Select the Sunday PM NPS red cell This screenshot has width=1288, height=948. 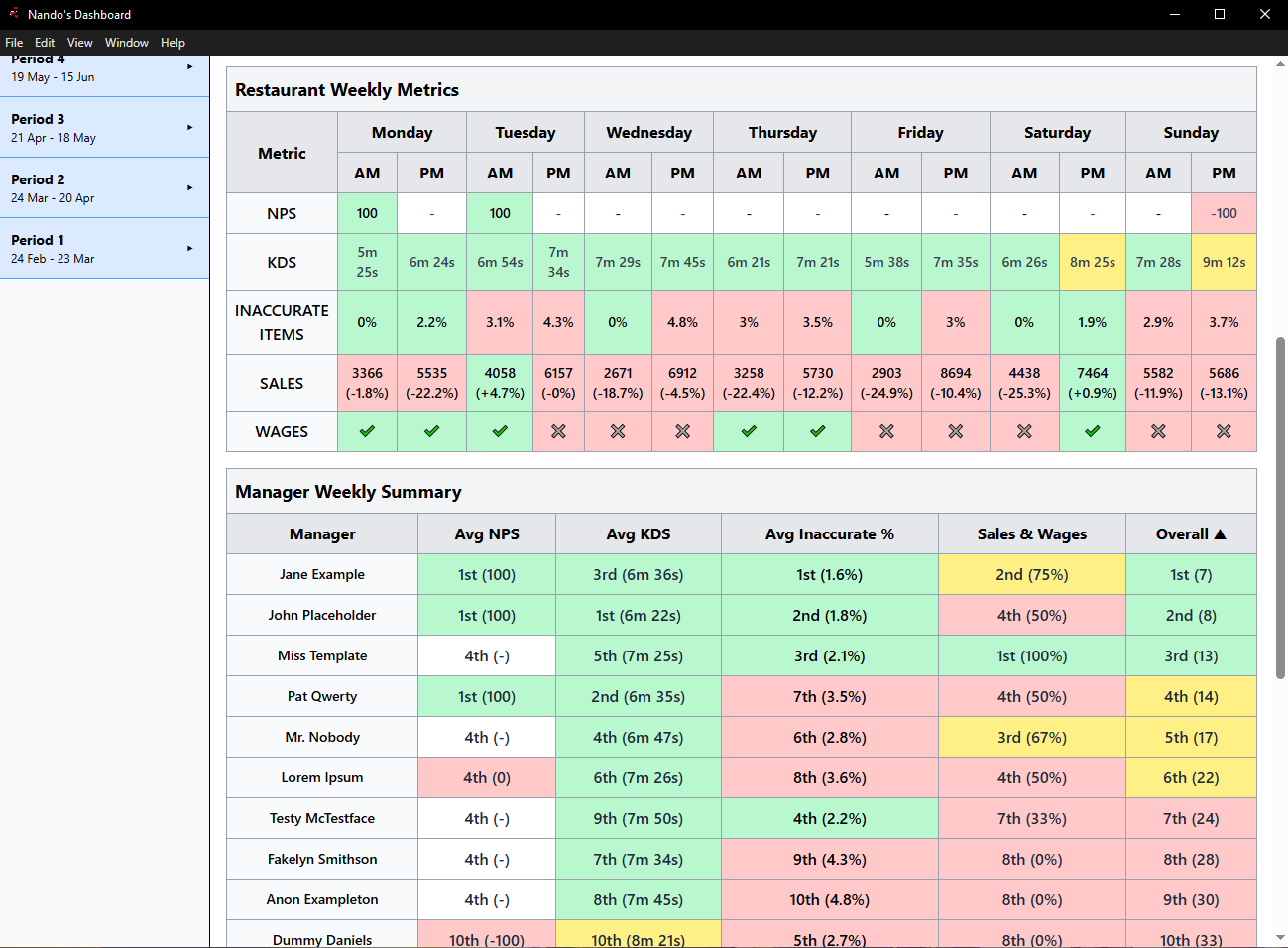[x=1224, y=213]
